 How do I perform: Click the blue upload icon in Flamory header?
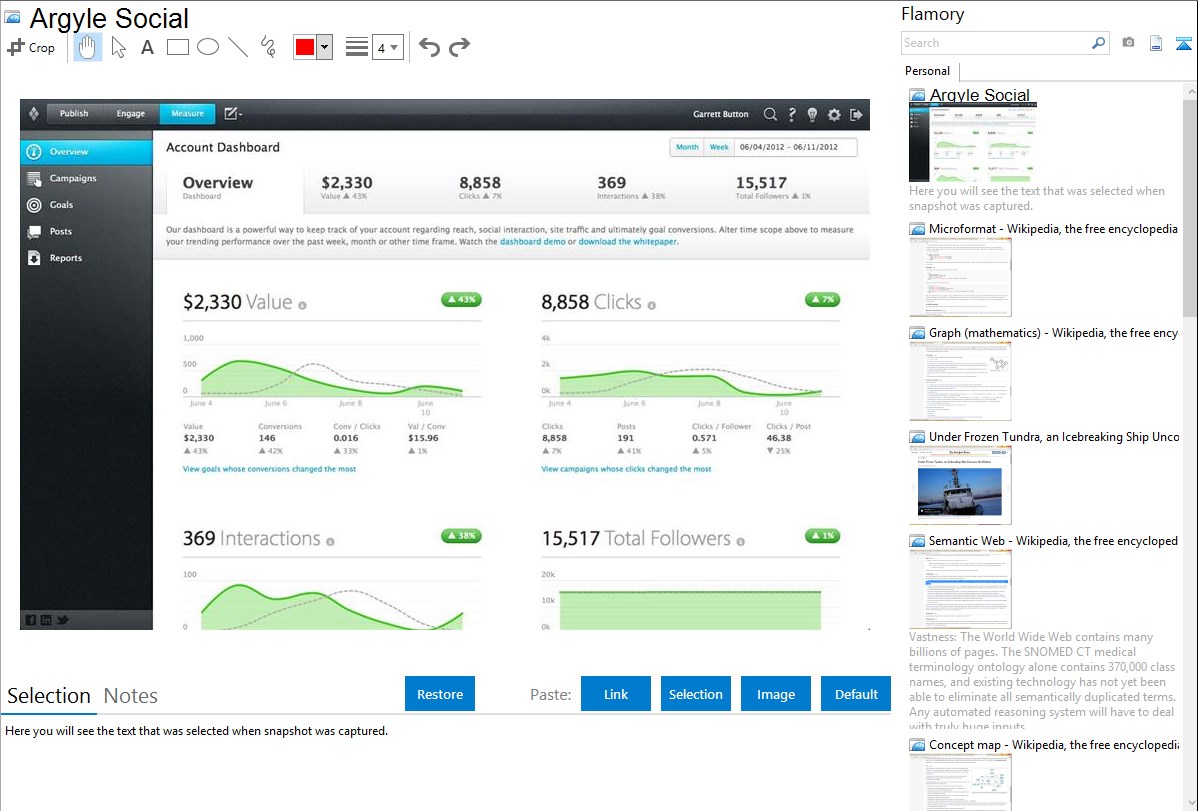tap(1183, 43)
